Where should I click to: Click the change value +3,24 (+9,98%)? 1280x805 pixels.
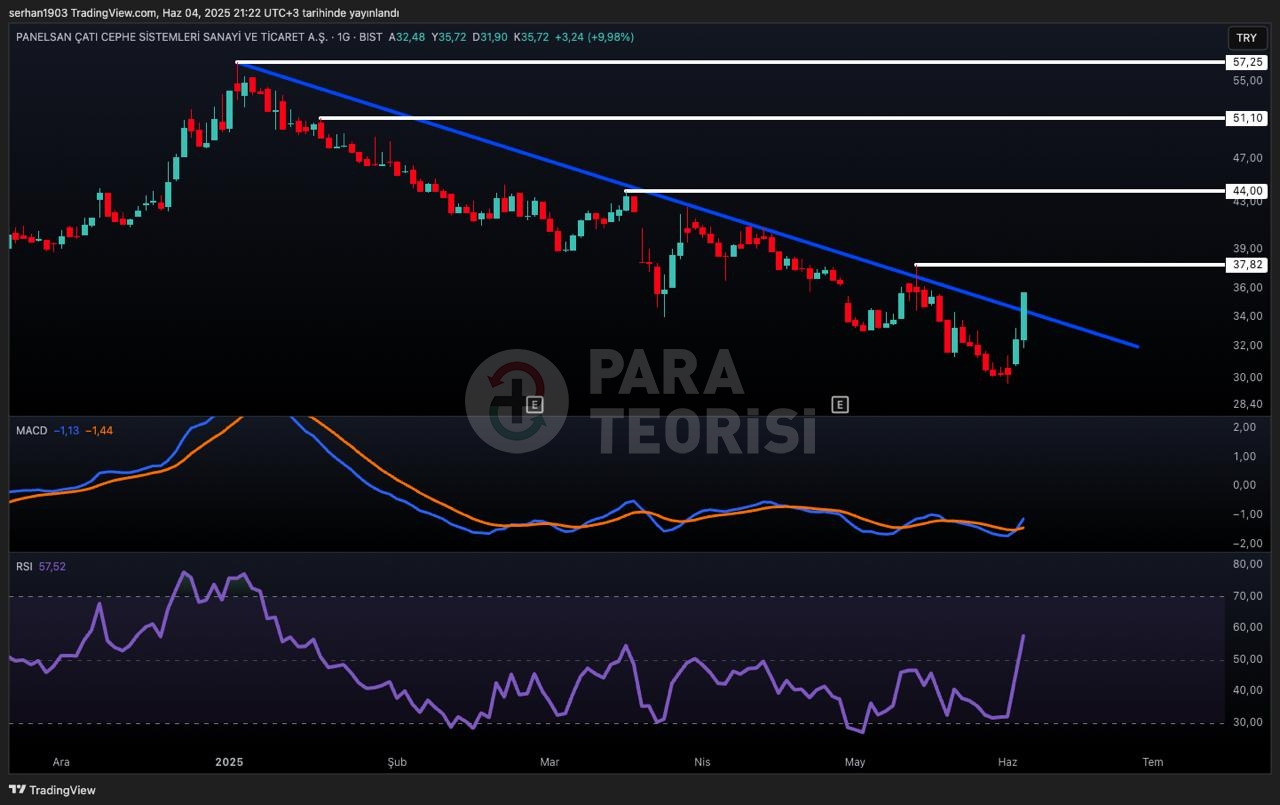click(x=595, y=37)
